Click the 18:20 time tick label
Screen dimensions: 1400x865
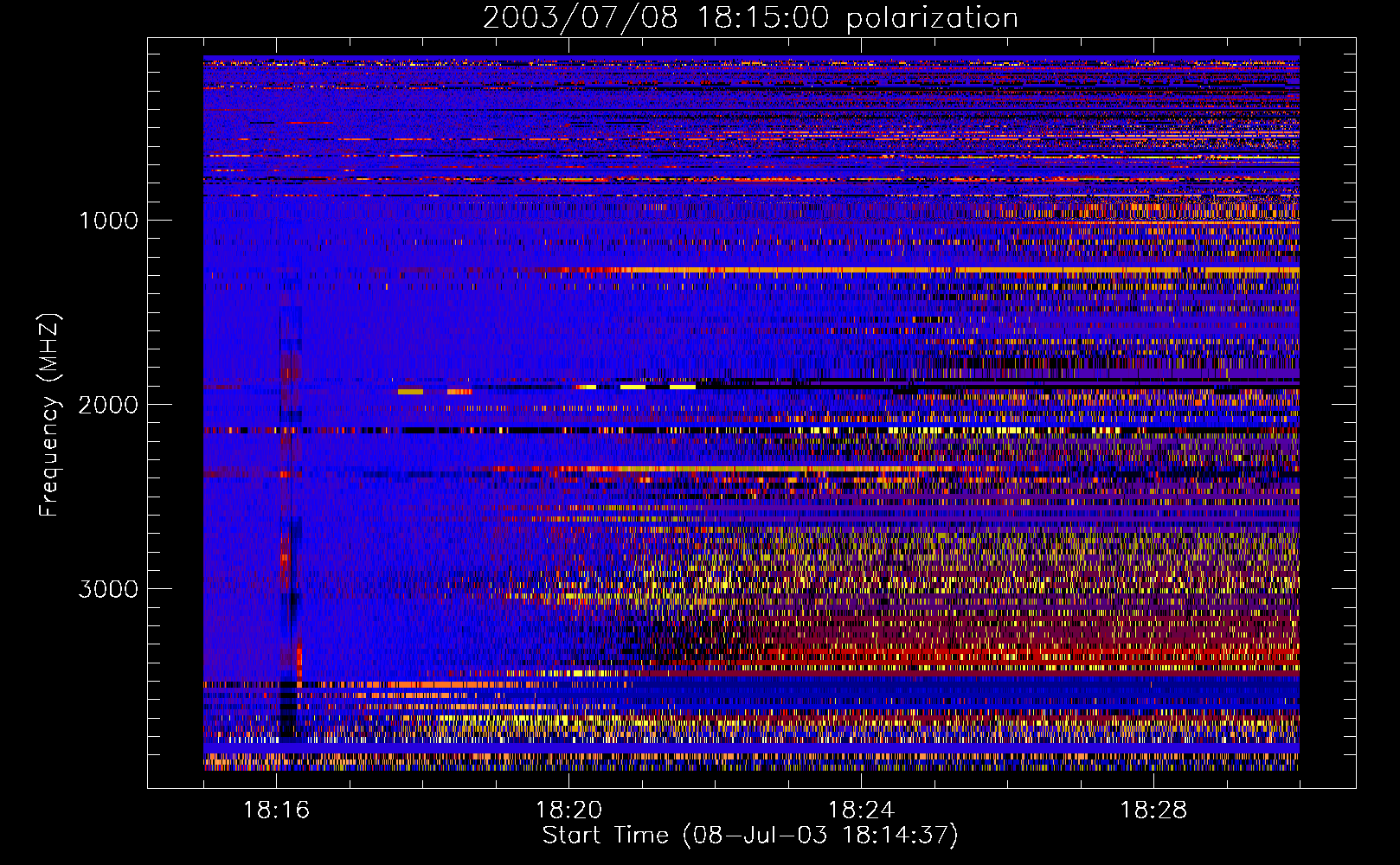coord(568,811)
